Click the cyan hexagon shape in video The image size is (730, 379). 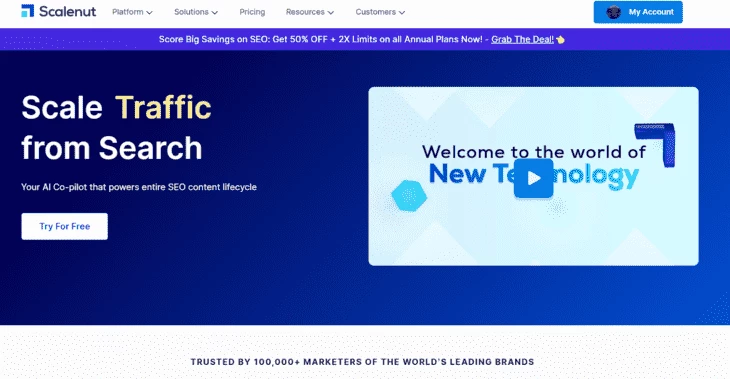point(409,196)
